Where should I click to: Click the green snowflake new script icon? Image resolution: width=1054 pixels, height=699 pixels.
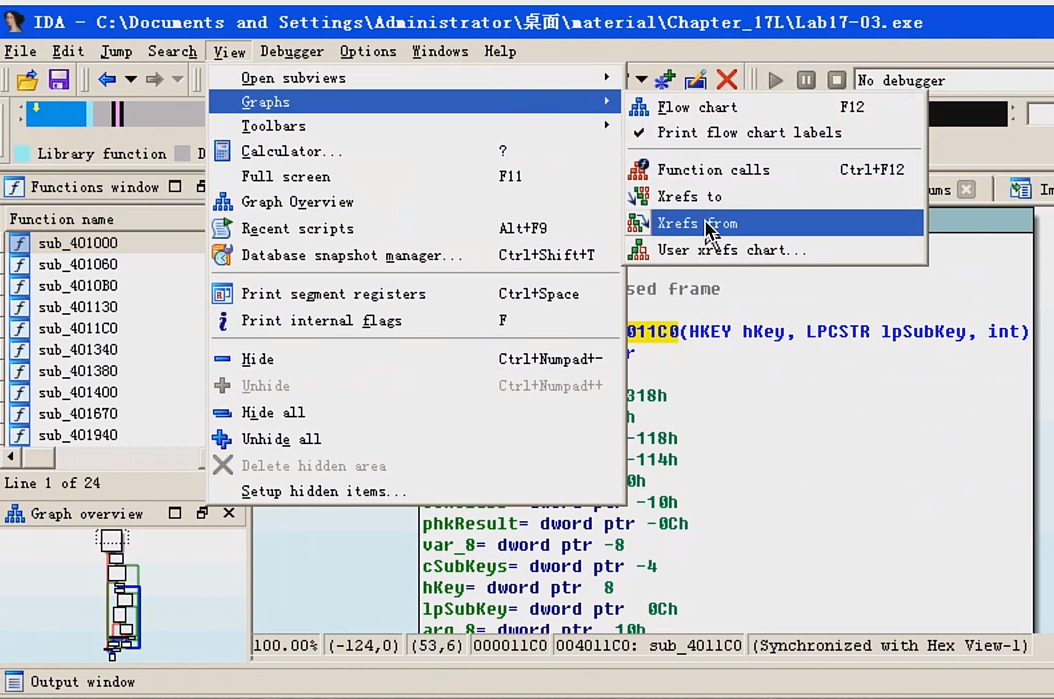pos(665,79)
